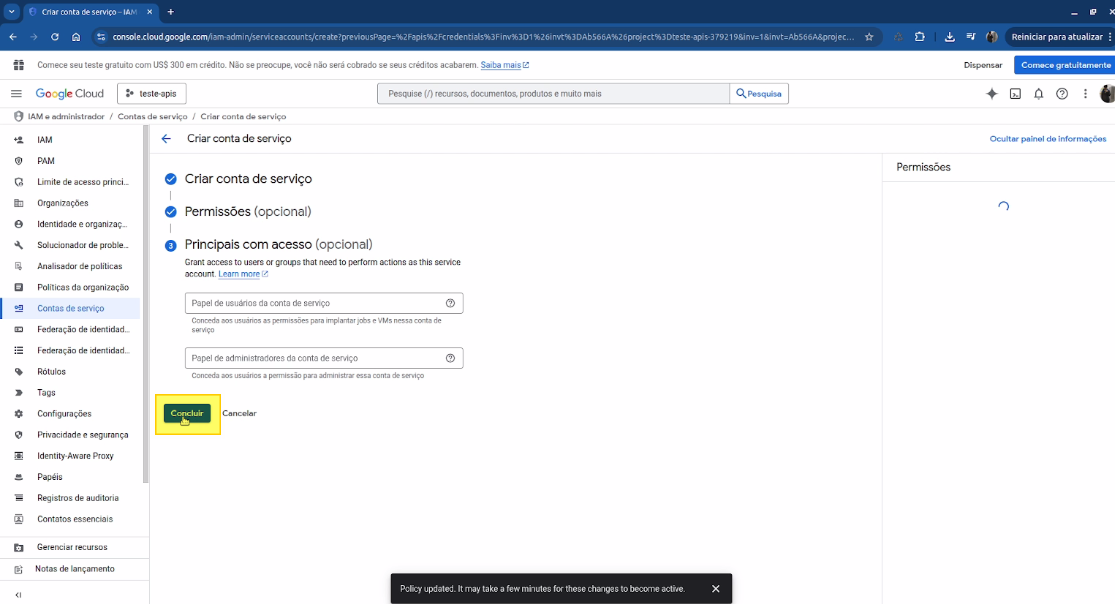The image size is (1115, 604).
Task: Reload the page with the browser refresh icon
Action: pos(55,37)
